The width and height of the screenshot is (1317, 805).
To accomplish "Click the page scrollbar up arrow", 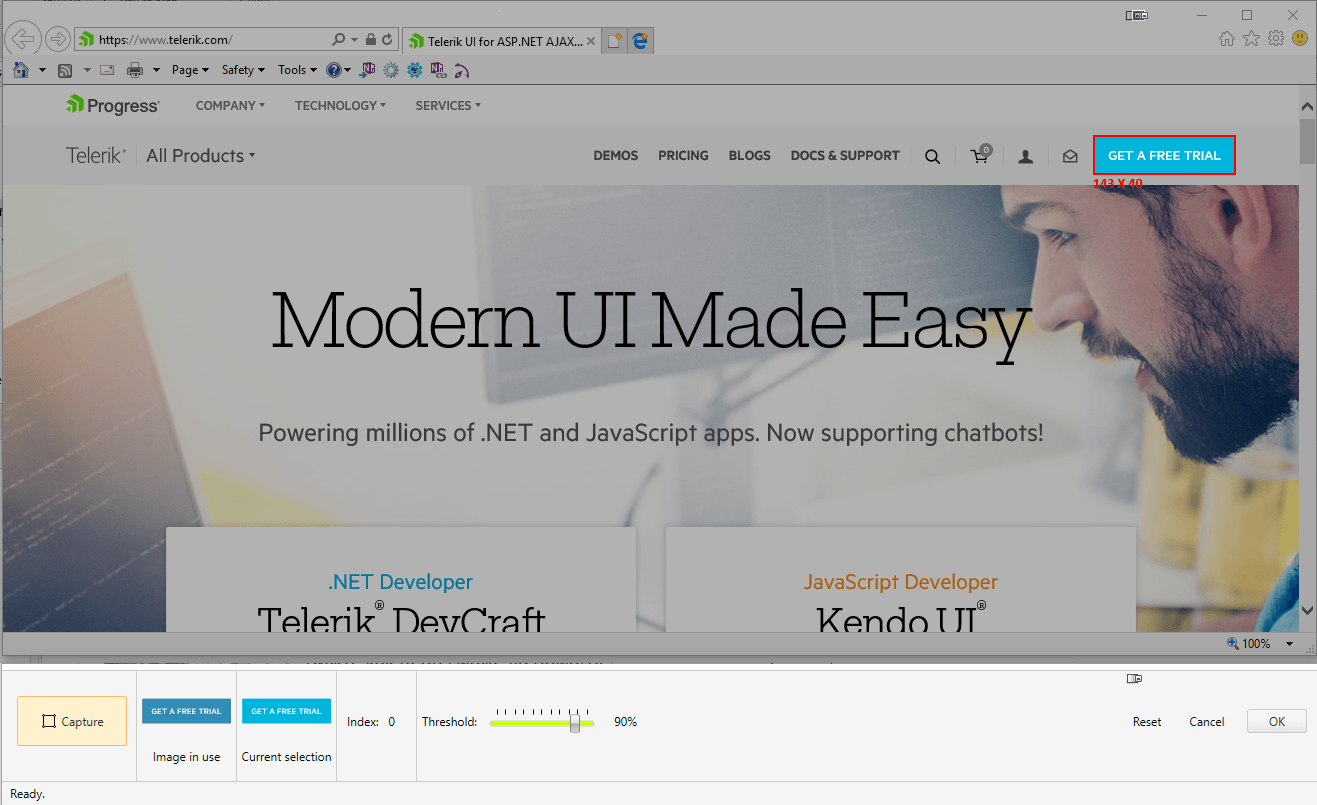I will coord(1307,106).
